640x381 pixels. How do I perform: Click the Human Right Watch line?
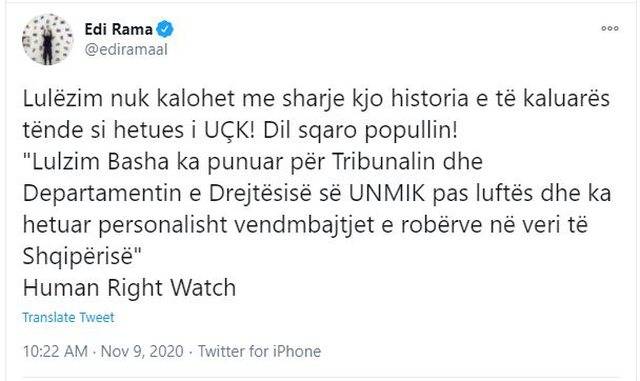(129, 287)
